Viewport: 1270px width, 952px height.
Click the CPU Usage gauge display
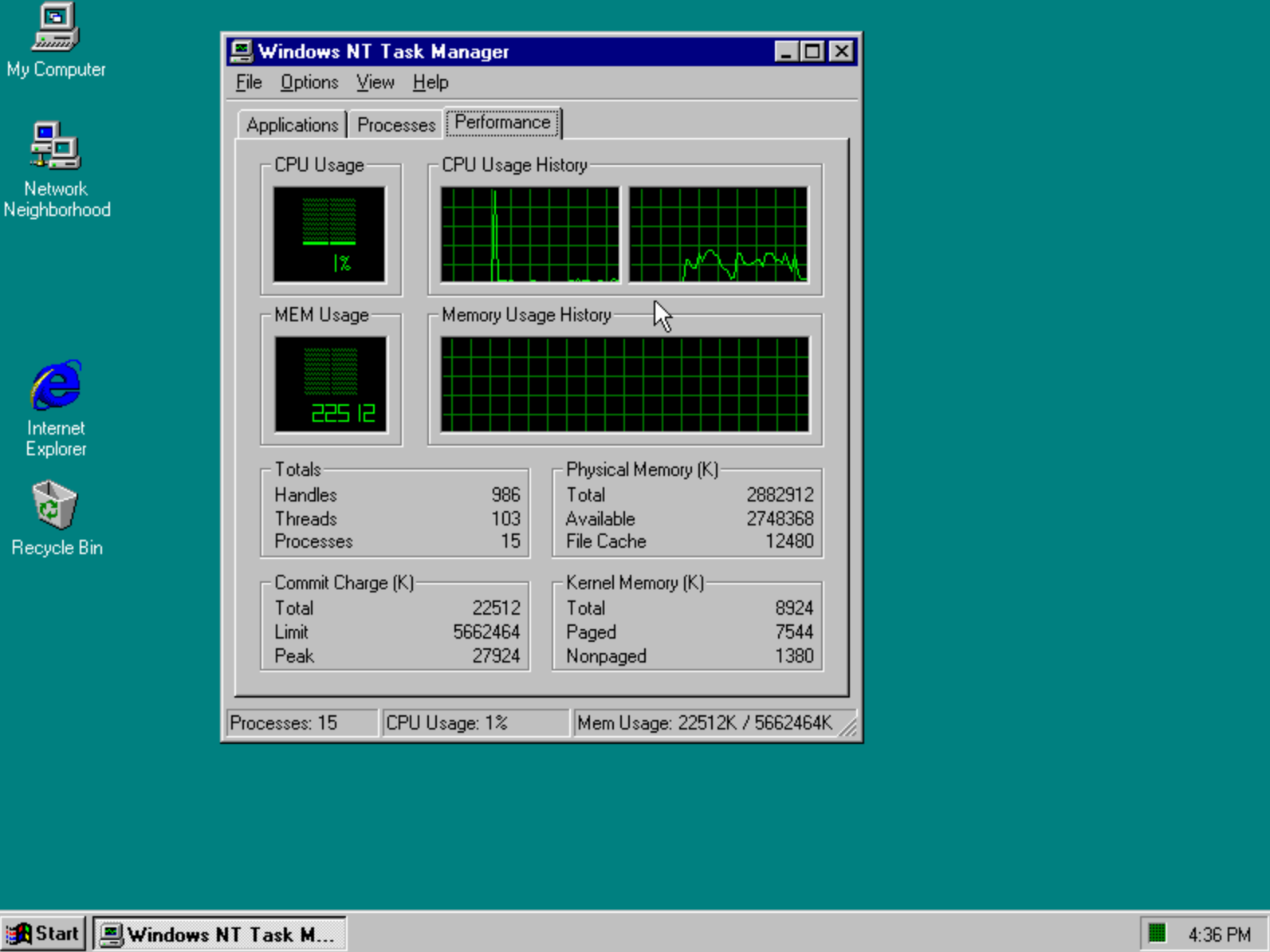click(x=329, y=234)
